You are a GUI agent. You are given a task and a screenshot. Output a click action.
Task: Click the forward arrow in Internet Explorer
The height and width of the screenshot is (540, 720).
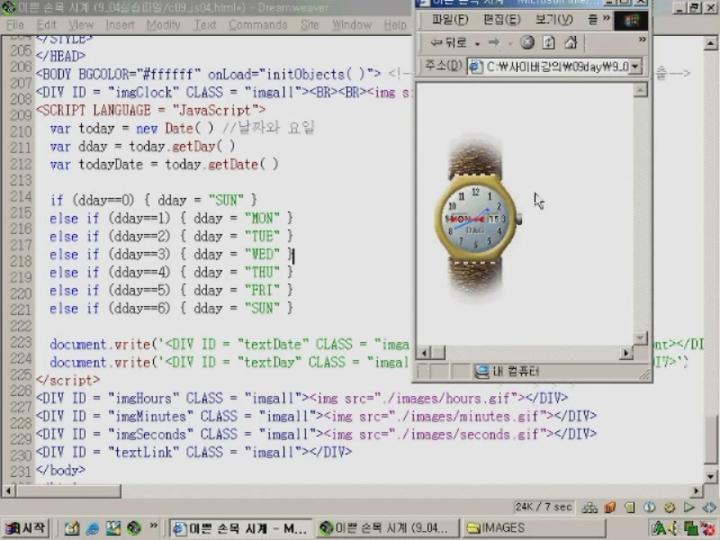494,43
